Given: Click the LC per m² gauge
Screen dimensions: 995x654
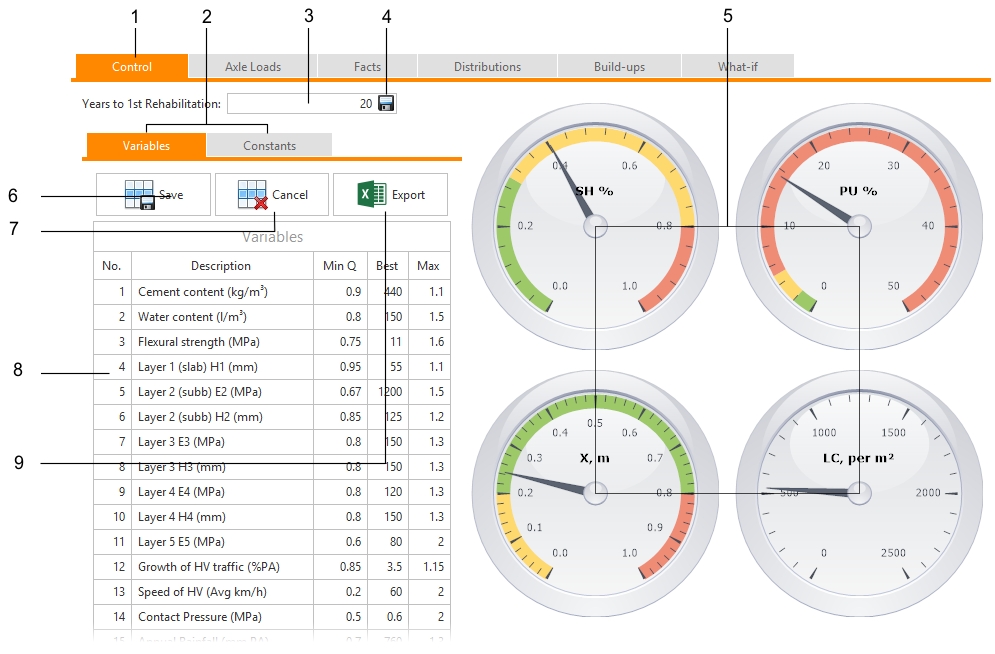Looking at the screenshot, I should click(857, 491).
